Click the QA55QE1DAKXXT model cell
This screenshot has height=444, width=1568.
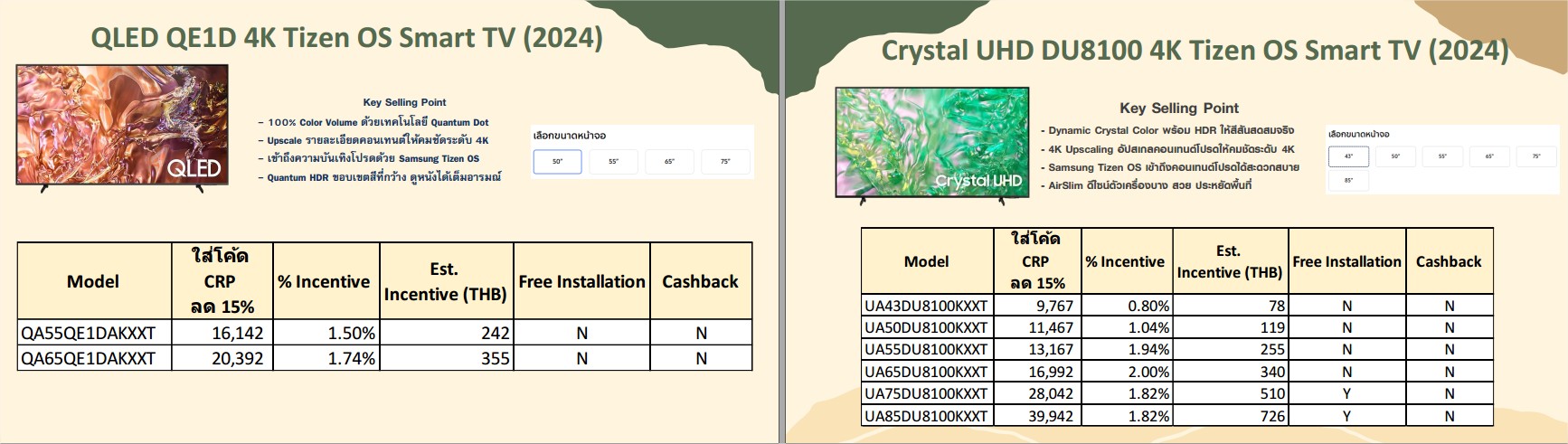click(95, 333)
